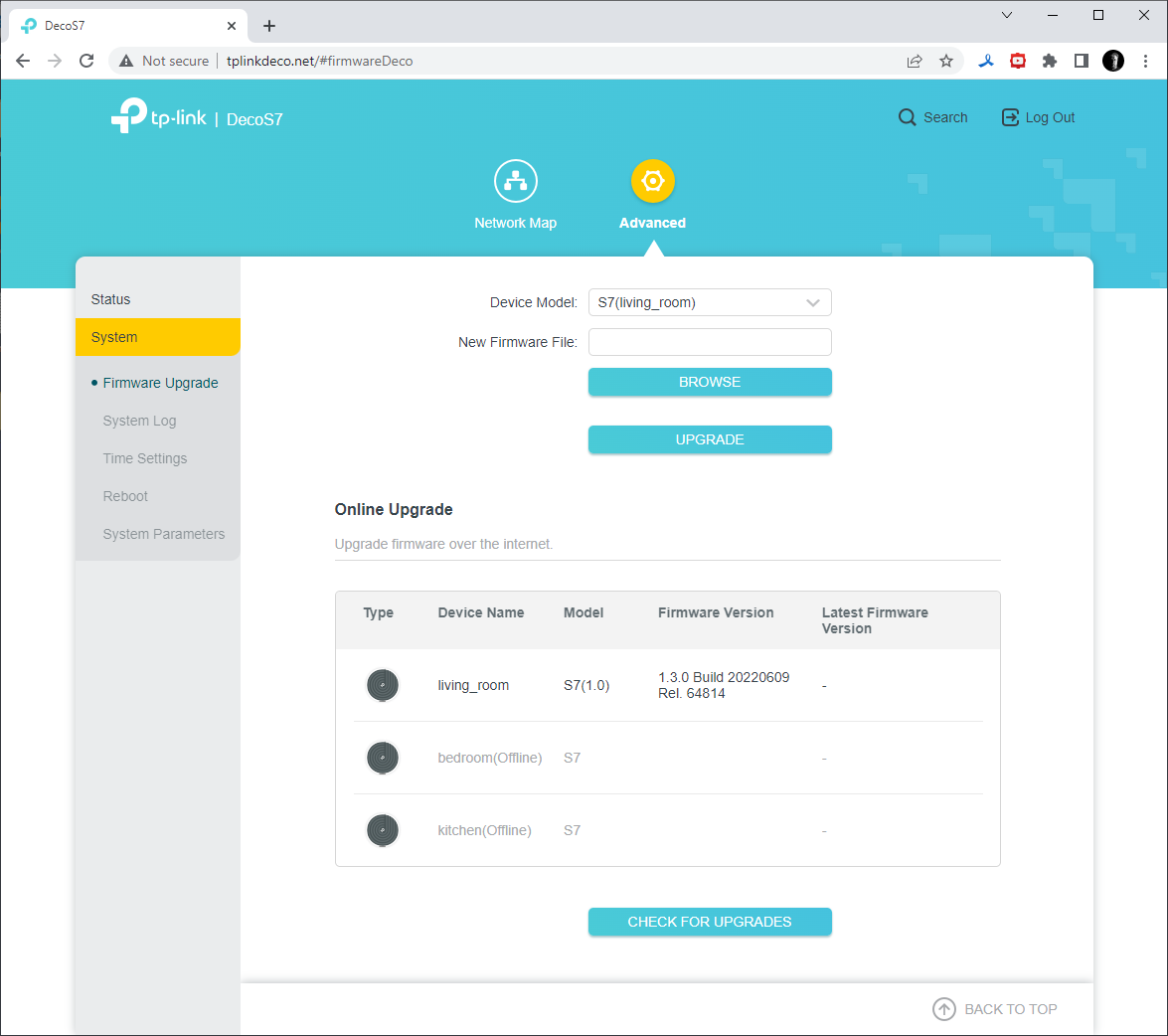Viewport: 1168px width, 1036px height.
Task: Click the TP-Link logo
Action: (x=159, y=116)
